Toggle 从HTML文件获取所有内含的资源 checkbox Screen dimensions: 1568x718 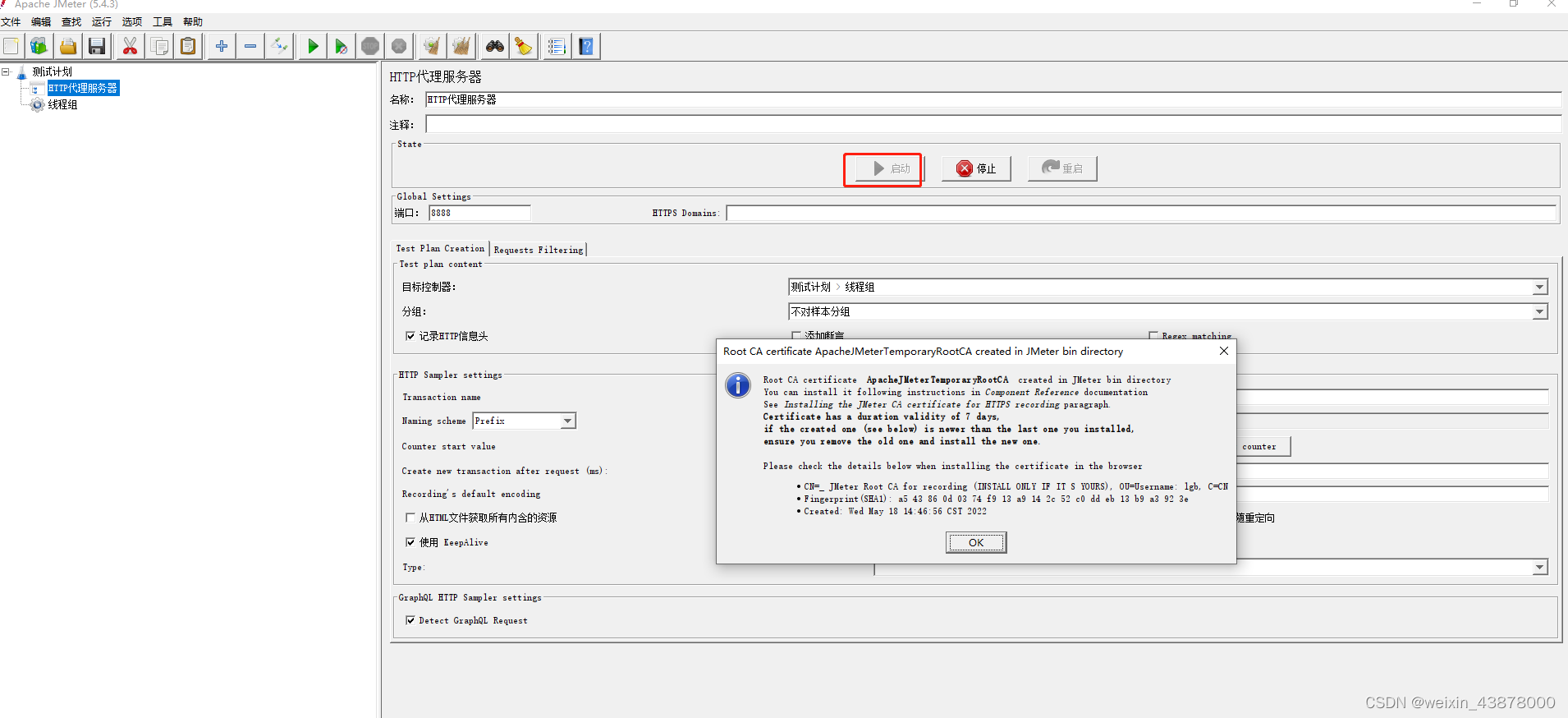410,518
